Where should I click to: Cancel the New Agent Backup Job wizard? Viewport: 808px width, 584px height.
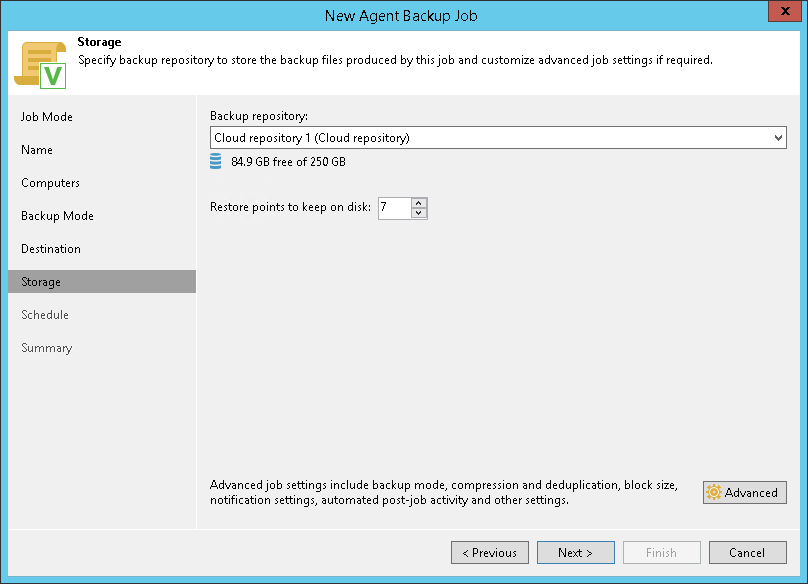click(747, 552)
